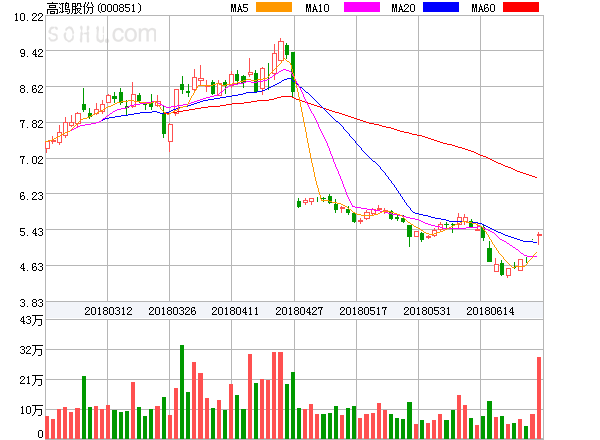Click the rightmost red candlestick
Screen dimensions: 600x440
[x=539, y=236]
